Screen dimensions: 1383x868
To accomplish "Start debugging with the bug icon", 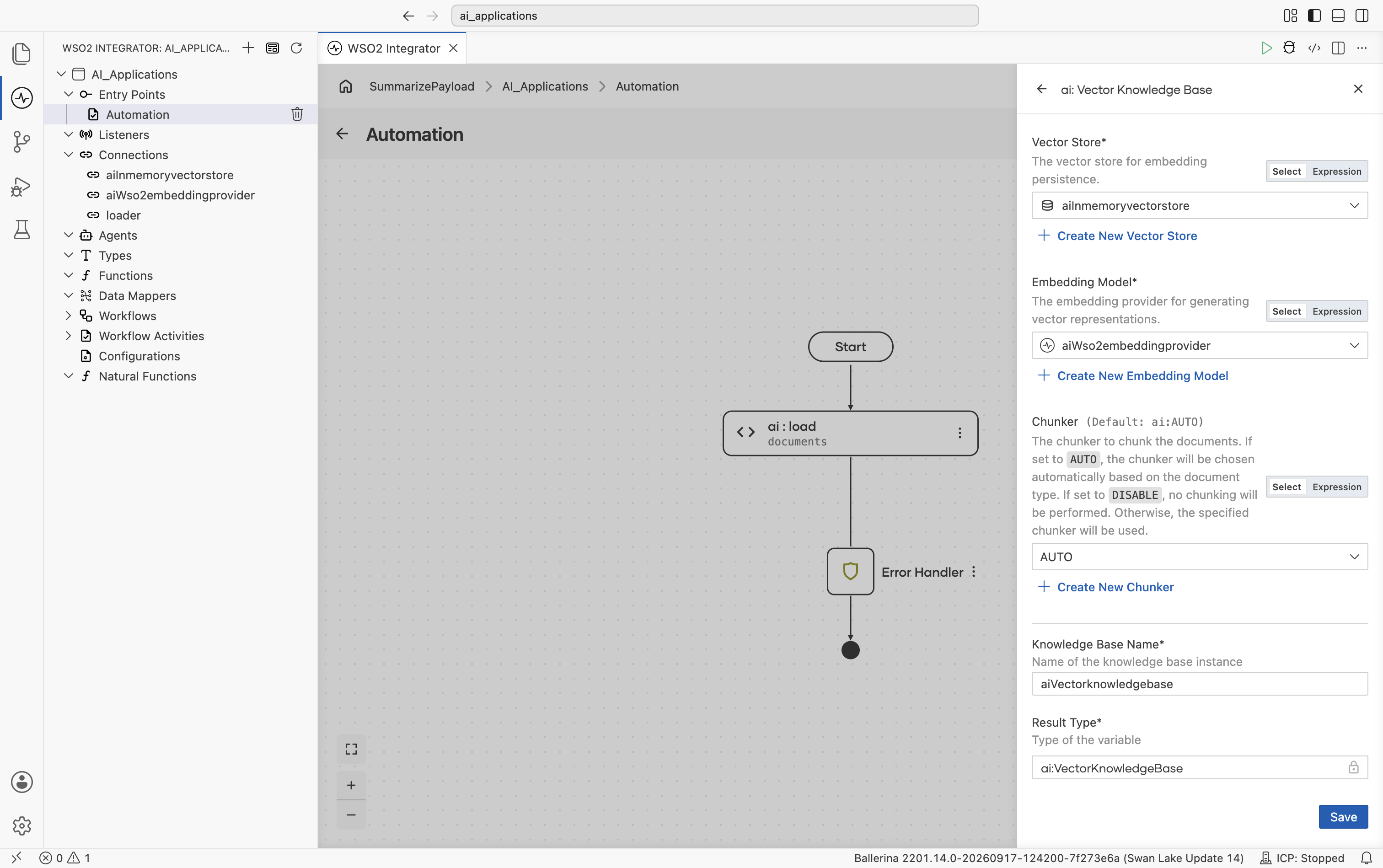I will [x=1289, y=48].
